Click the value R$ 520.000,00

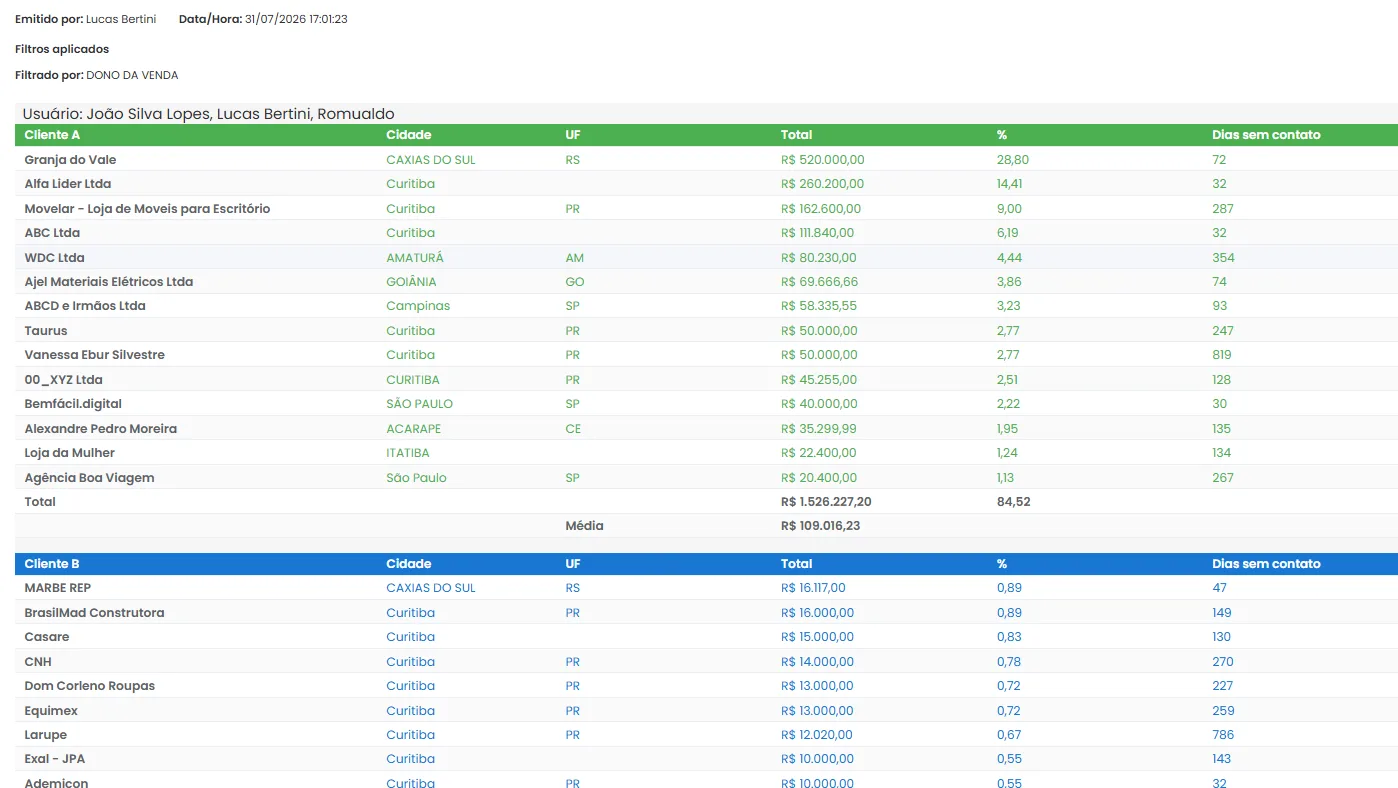(823, 160)
